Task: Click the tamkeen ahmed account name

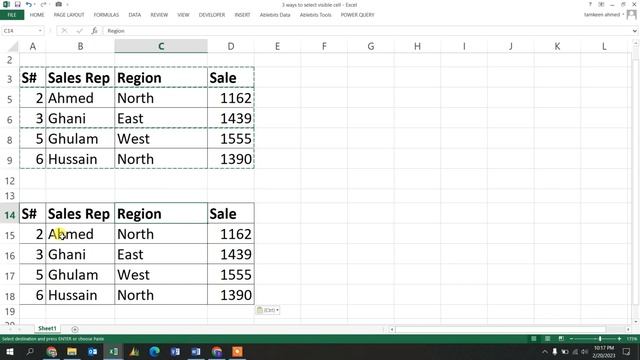Action: tap(602, 15)
